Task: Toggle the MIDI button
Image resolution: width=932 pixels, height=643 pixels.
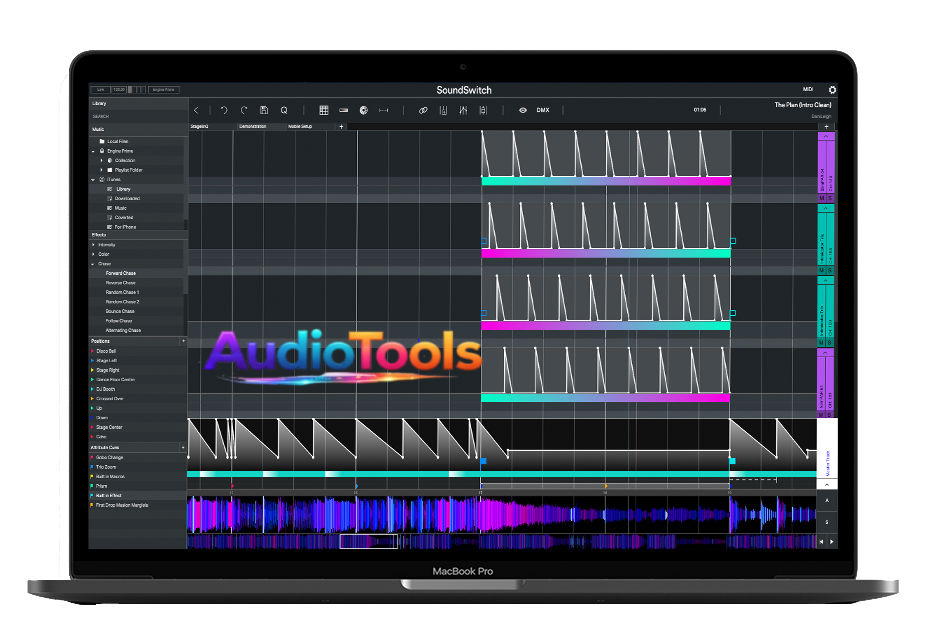Action: pos(808,89)
